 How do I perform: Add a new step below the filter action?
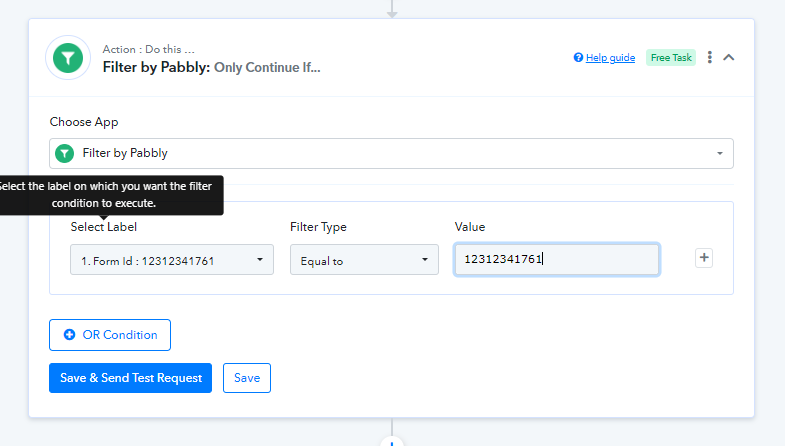[x=392, y=441]
